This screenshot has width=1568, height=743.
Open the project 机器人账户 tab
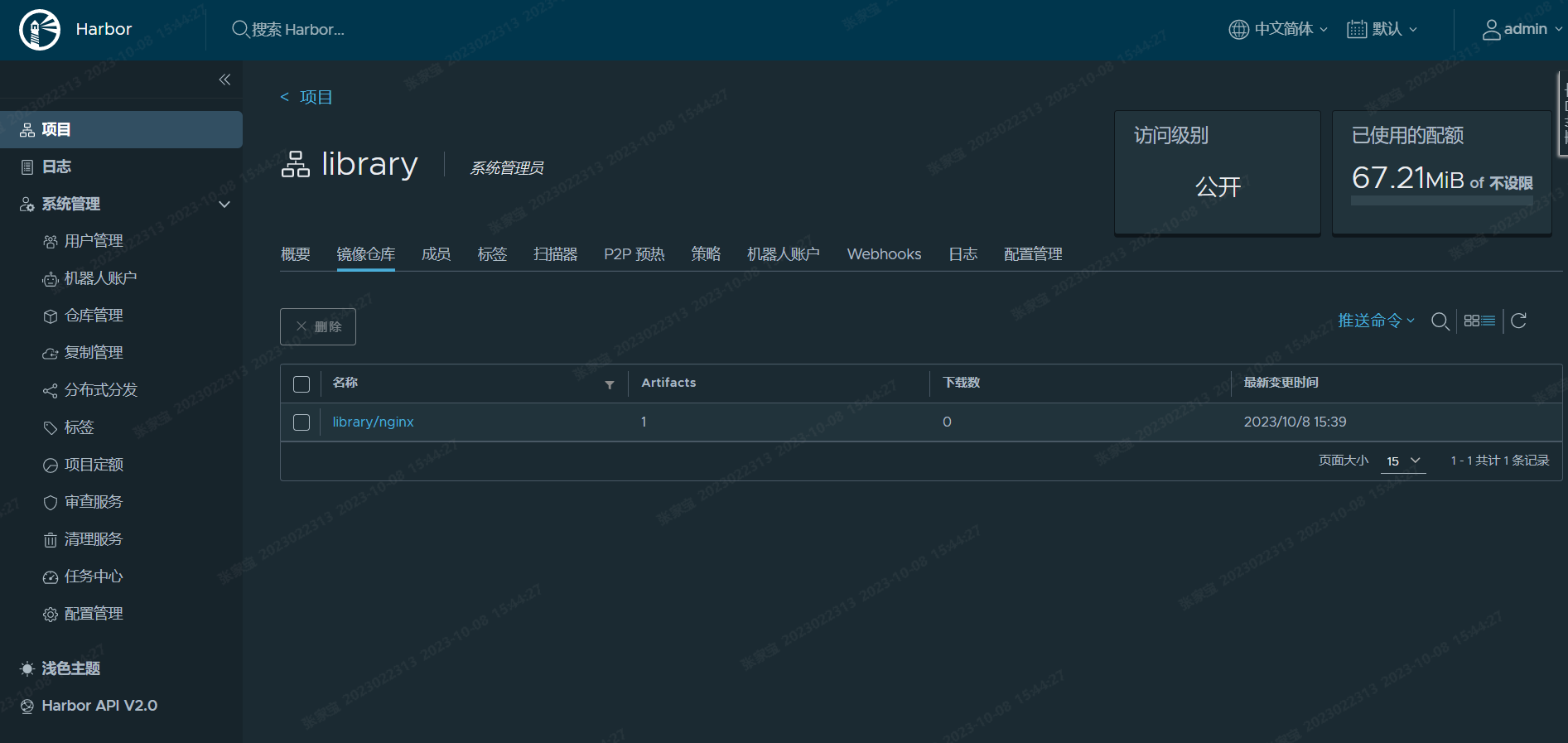tap(784, 254)
